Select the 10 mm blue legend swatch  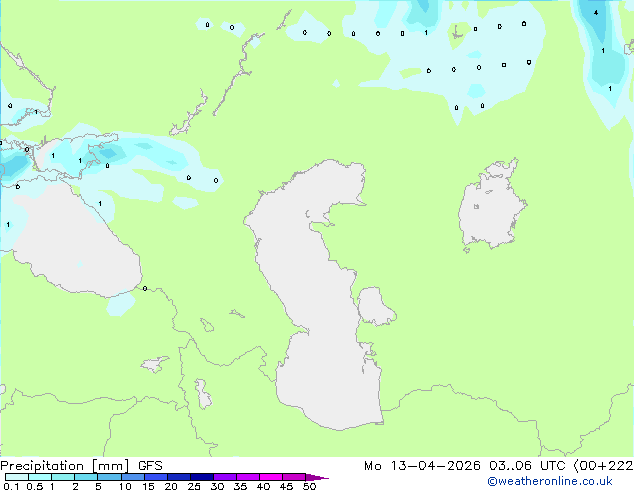pos(133,477)
